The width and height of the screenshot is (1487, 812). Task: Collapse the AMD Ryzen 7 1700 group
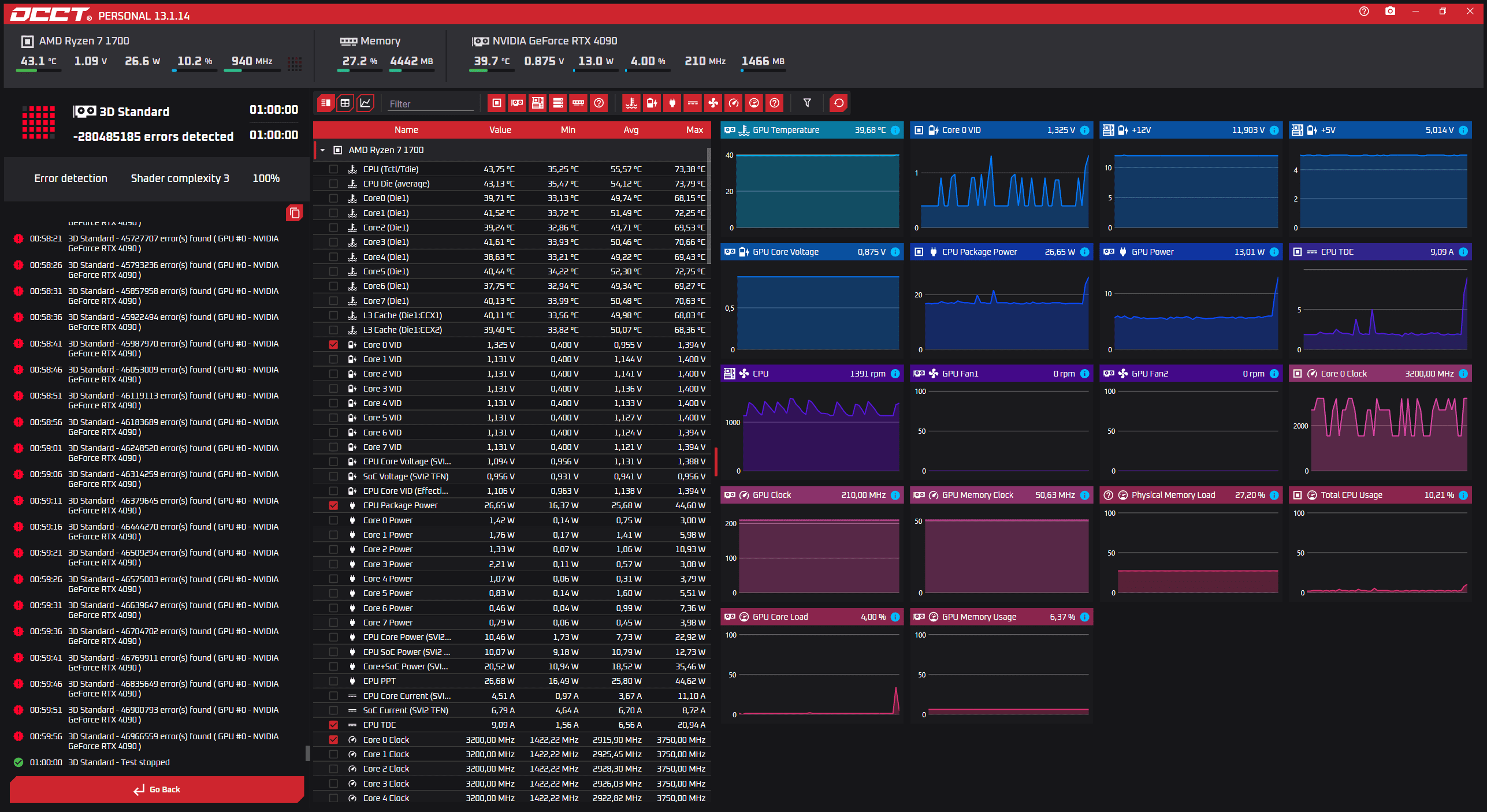(322, 150)
